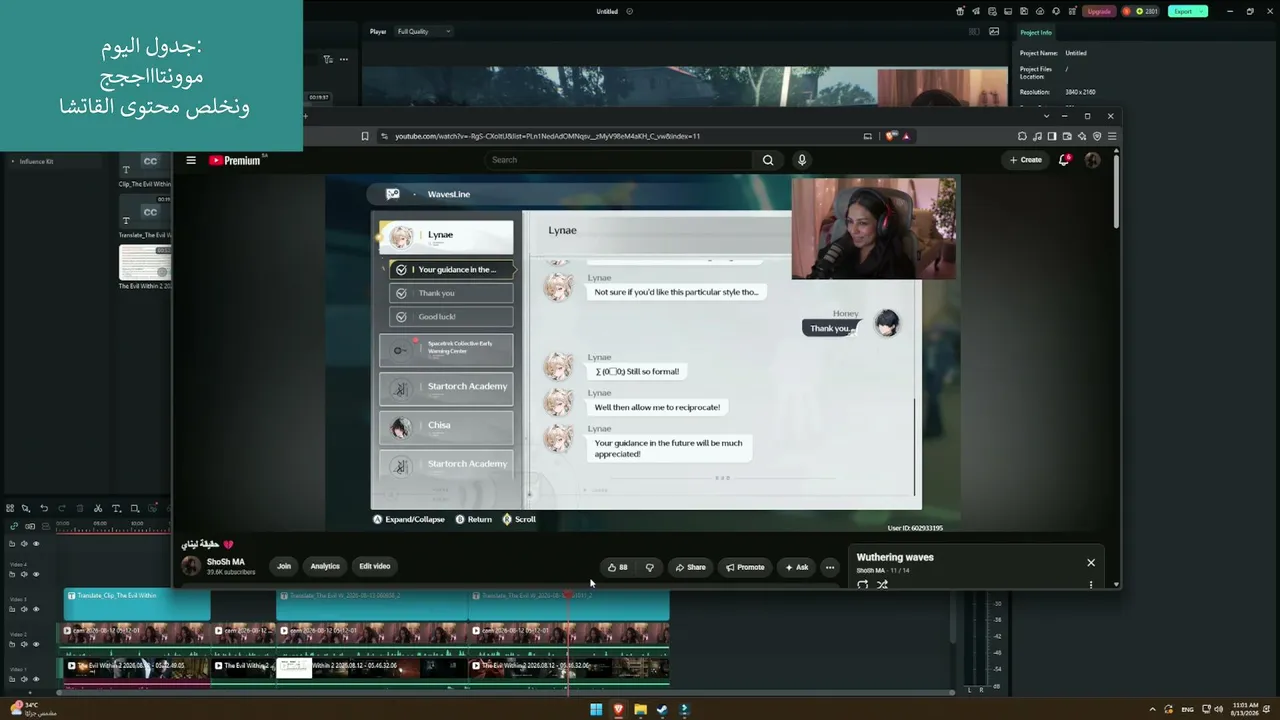
Task: Select the text tool in timeline toolbar
Action: point(116,508)
